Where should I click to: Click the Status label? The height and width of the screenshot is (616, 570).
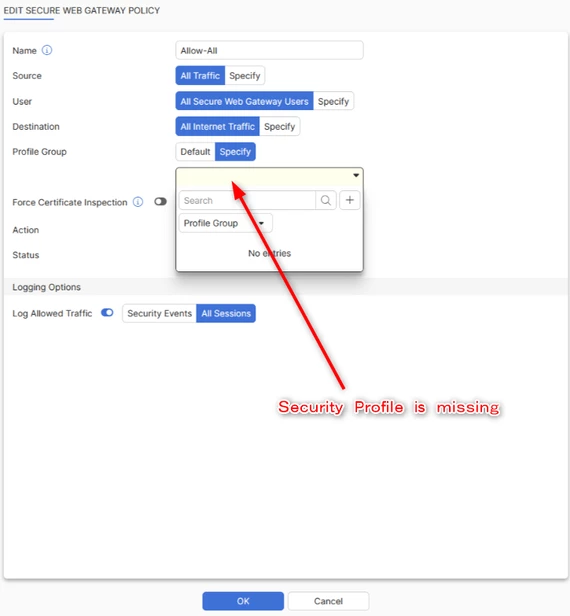(x=26, y=255)
